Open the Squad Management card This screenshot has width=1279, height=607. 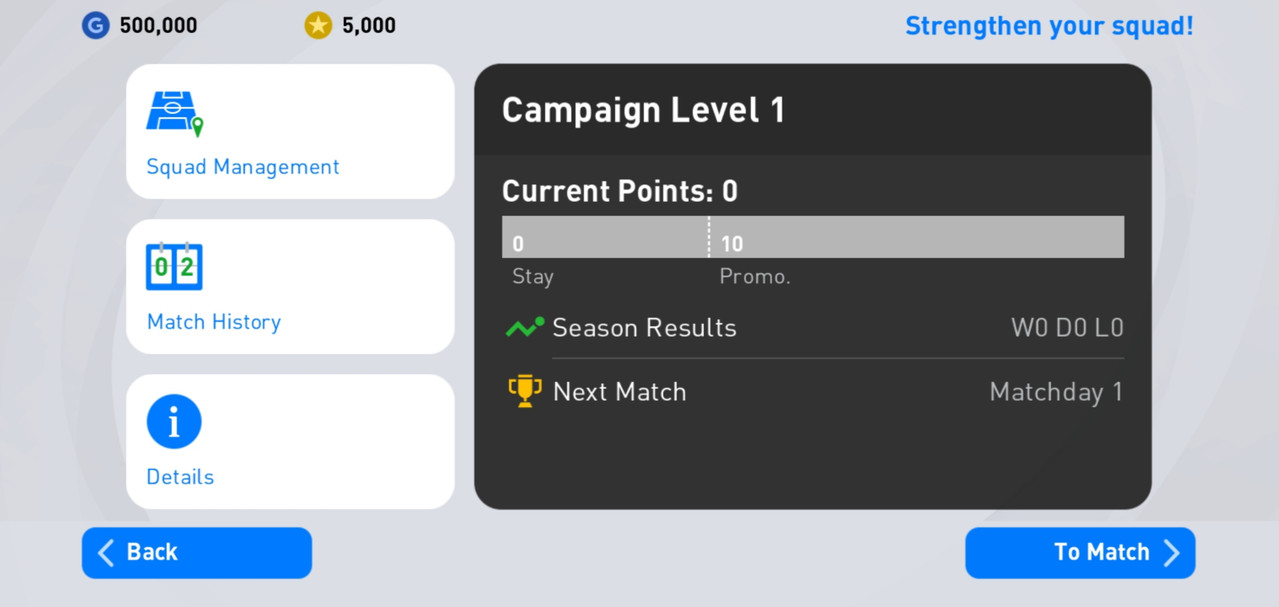(x=290, y=131)
